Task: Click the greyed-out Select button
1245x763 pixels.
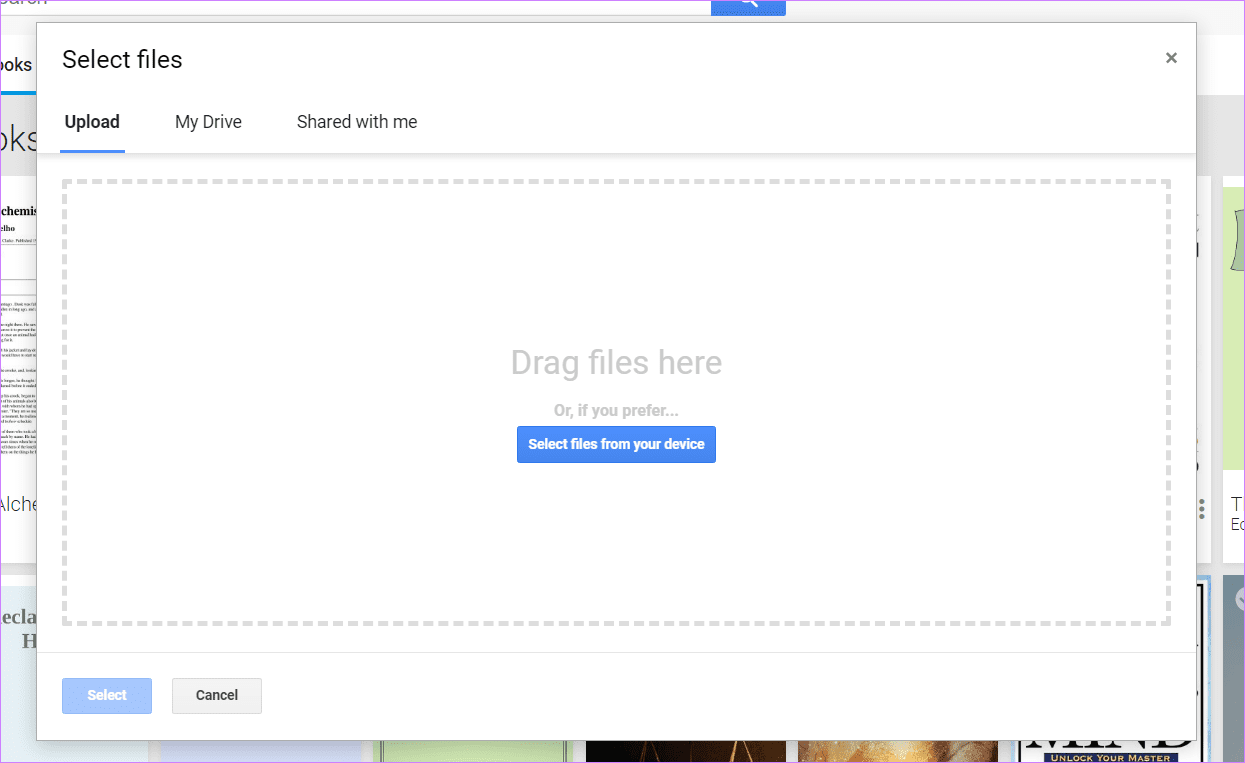Action: coord(107,696)
